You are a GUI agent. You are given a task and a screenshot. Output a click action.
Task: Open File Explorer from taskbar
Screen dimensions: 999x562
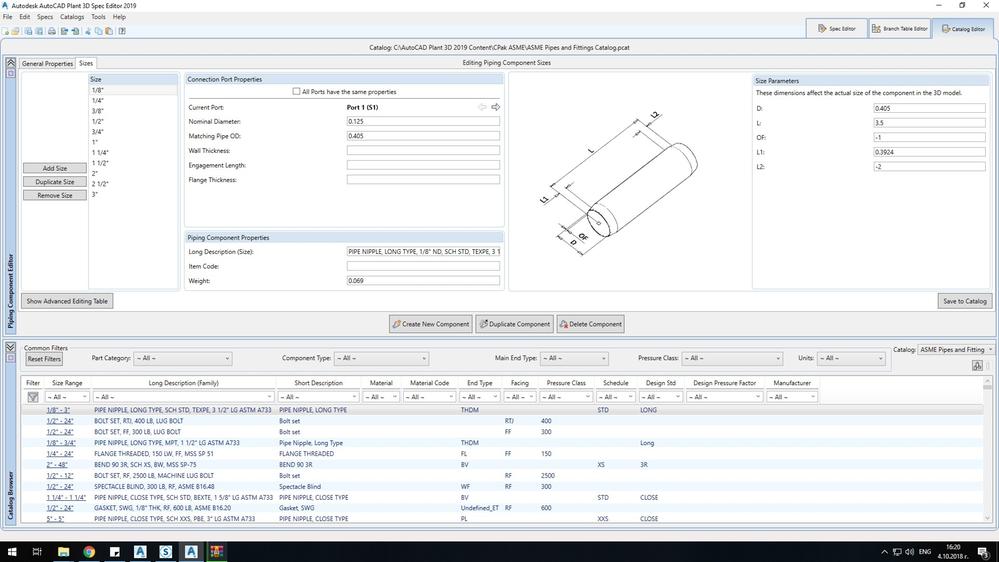point(63,552)
